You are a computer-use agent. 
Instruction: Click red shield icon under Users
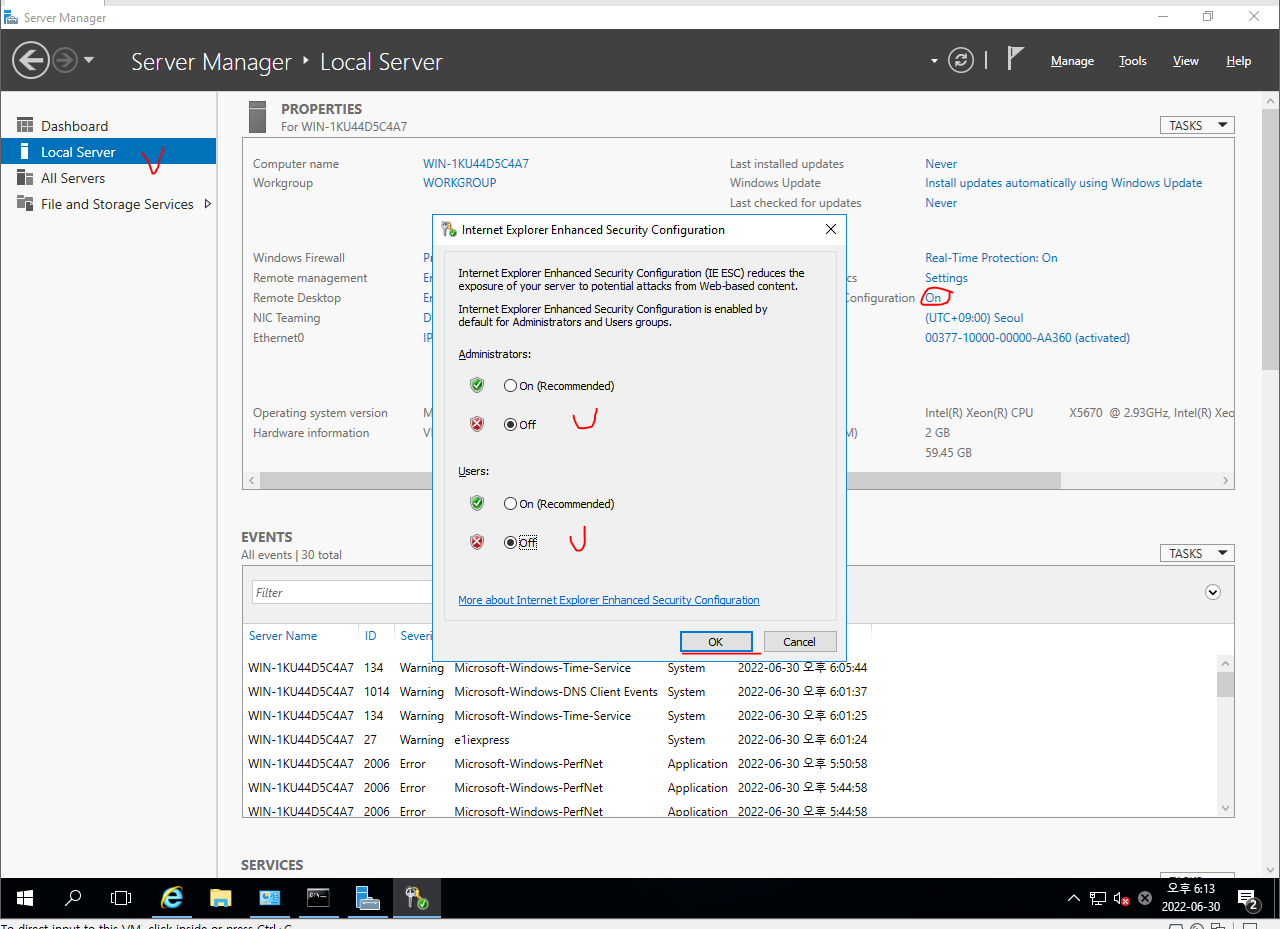pos(477,542)
